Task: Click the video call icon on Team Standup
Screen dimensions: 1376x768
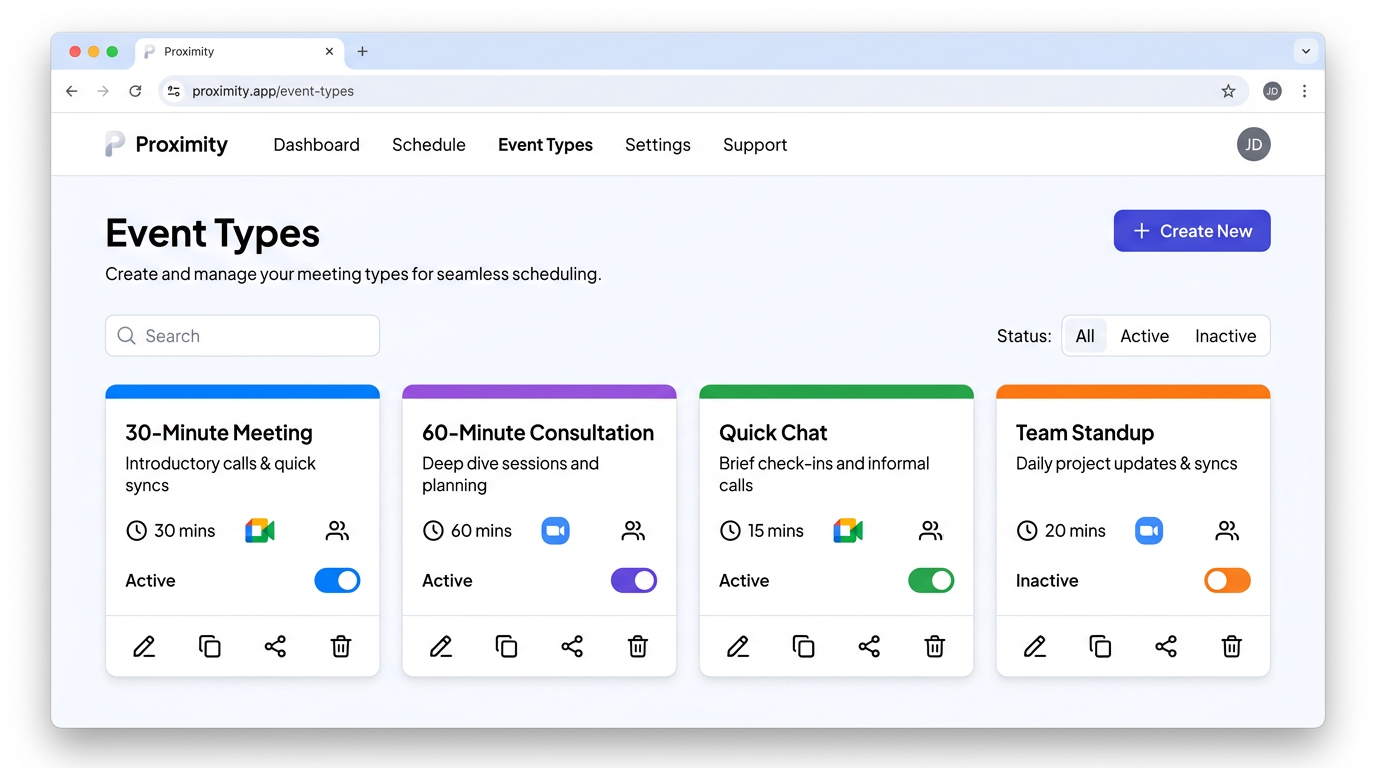Action: tap(1149, 530)
